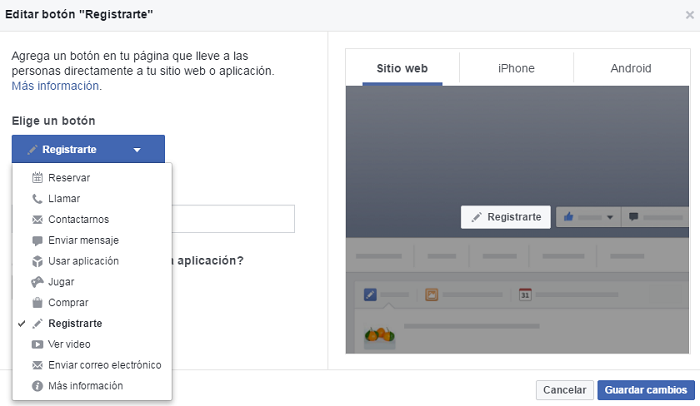Viewport: 700px width, 406px height.
Task: Click the play icon beside Ver video
Action: click(x=37, y=344)
